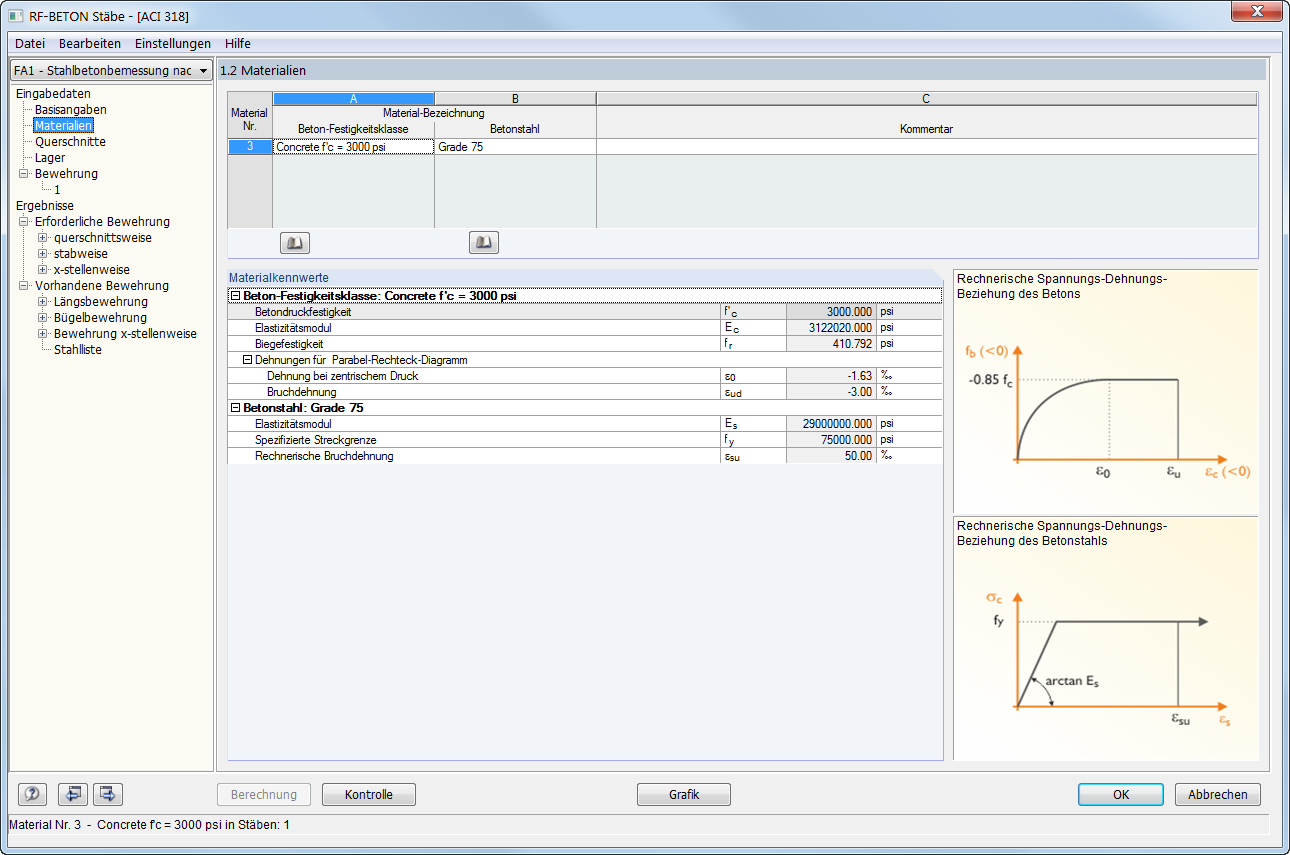Image resolution: width=1290 pixels, height=855 pixels.
Task: Select Lager in the tree
Action: [50, 158]
